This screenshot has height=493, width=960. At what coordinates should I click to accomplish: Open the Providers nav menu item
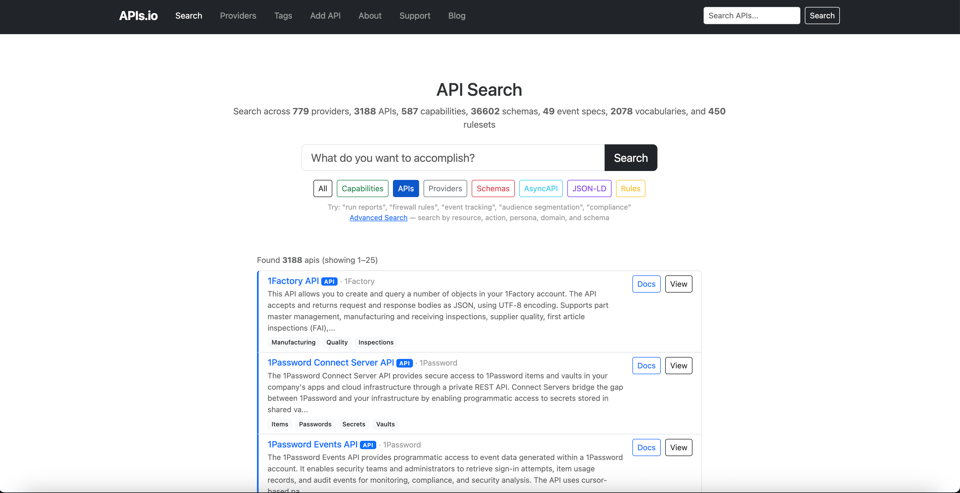[x=238, y=16]
